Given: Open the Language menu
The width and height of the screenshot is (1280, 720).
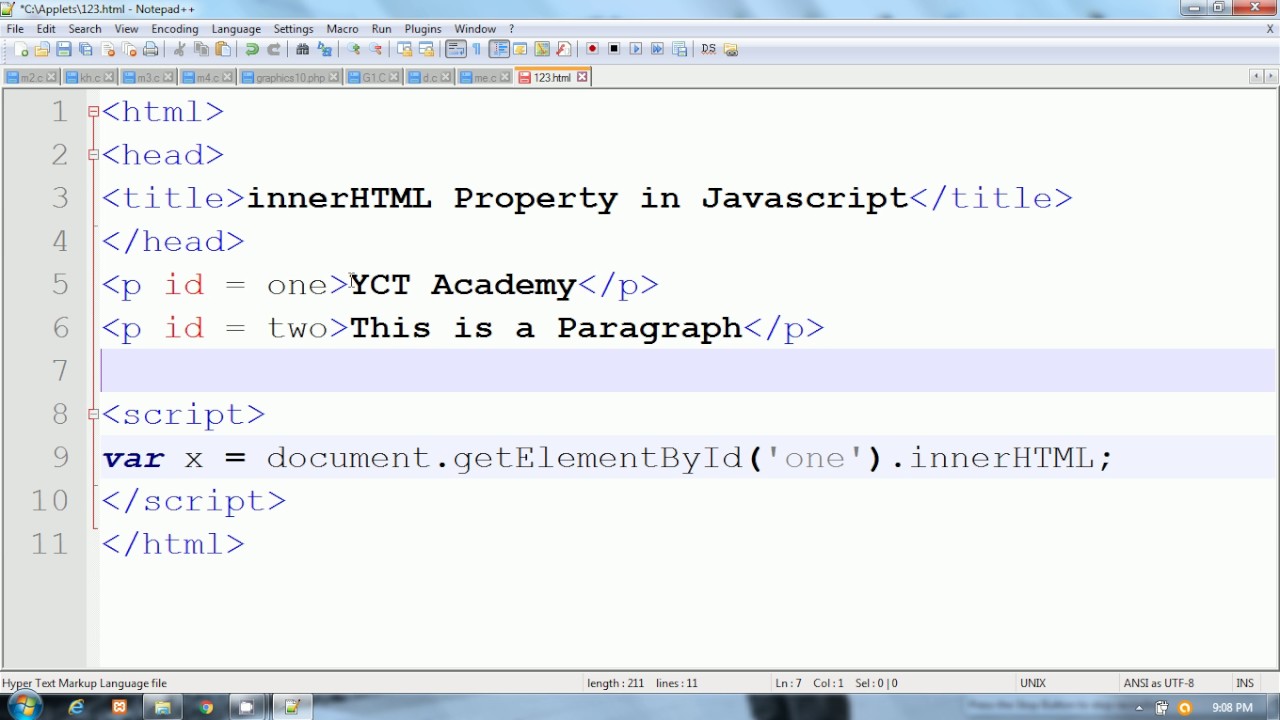Looking at the screenshot, I should tap(236, 29).
